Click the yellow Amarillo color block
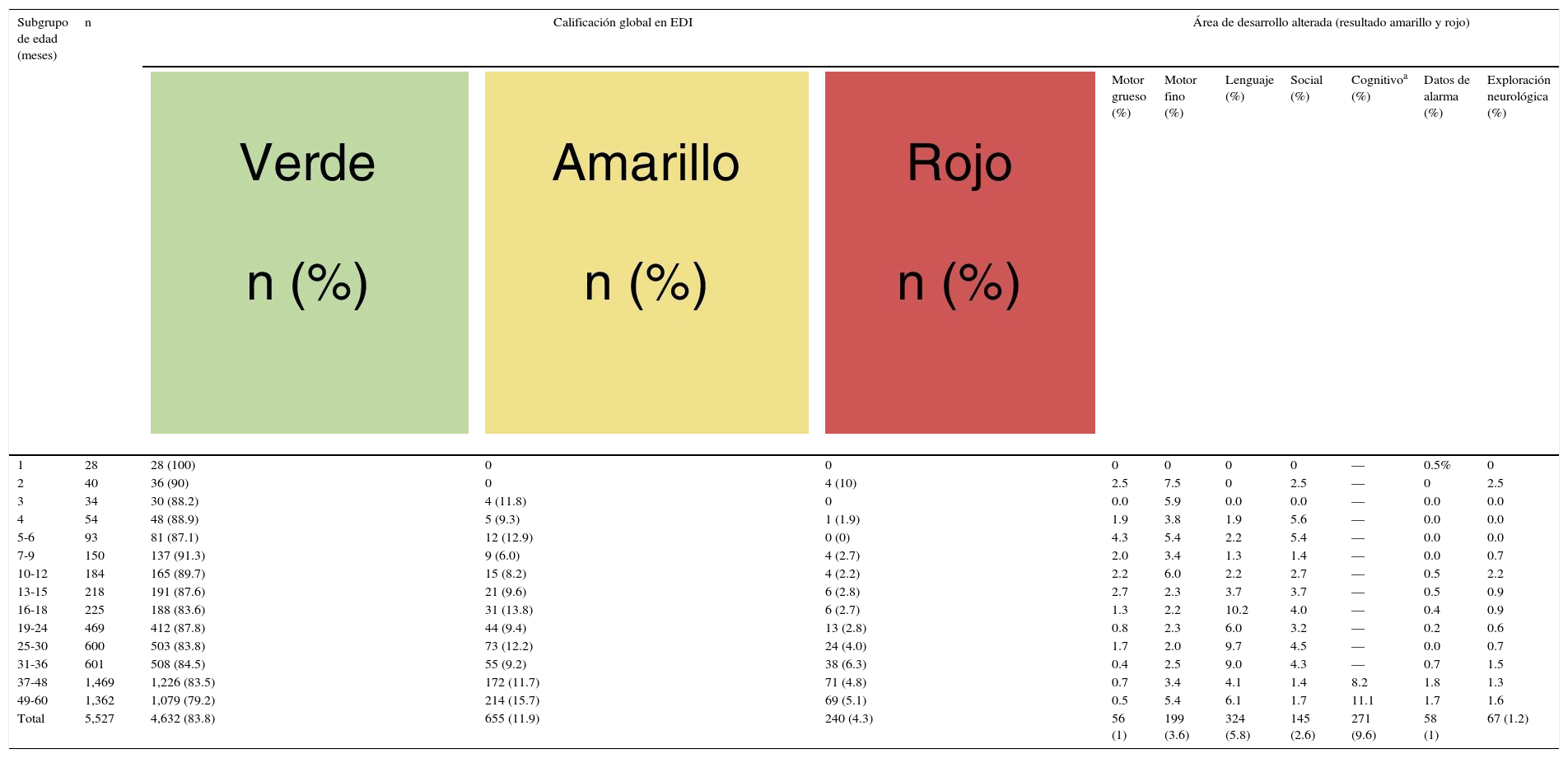The image size is (1568, 758). click(646, 252)
